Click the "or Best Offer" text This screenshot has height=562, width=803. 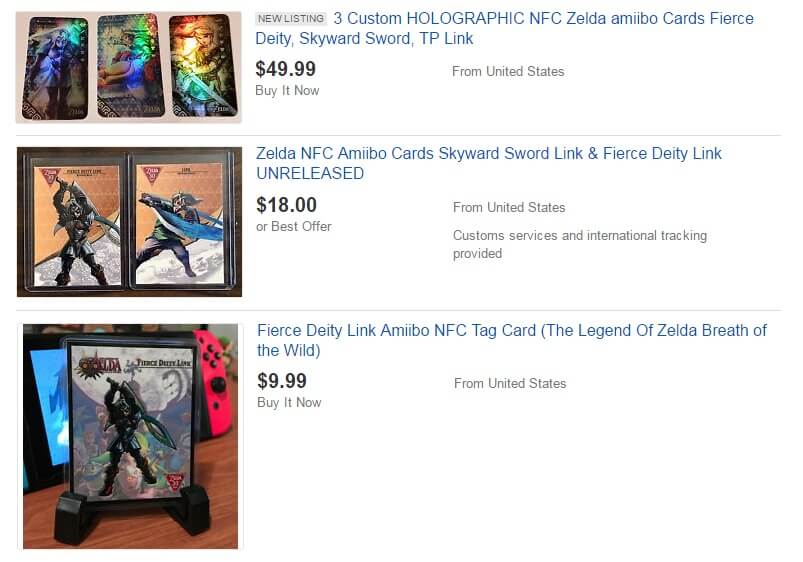tap(294, 227)
